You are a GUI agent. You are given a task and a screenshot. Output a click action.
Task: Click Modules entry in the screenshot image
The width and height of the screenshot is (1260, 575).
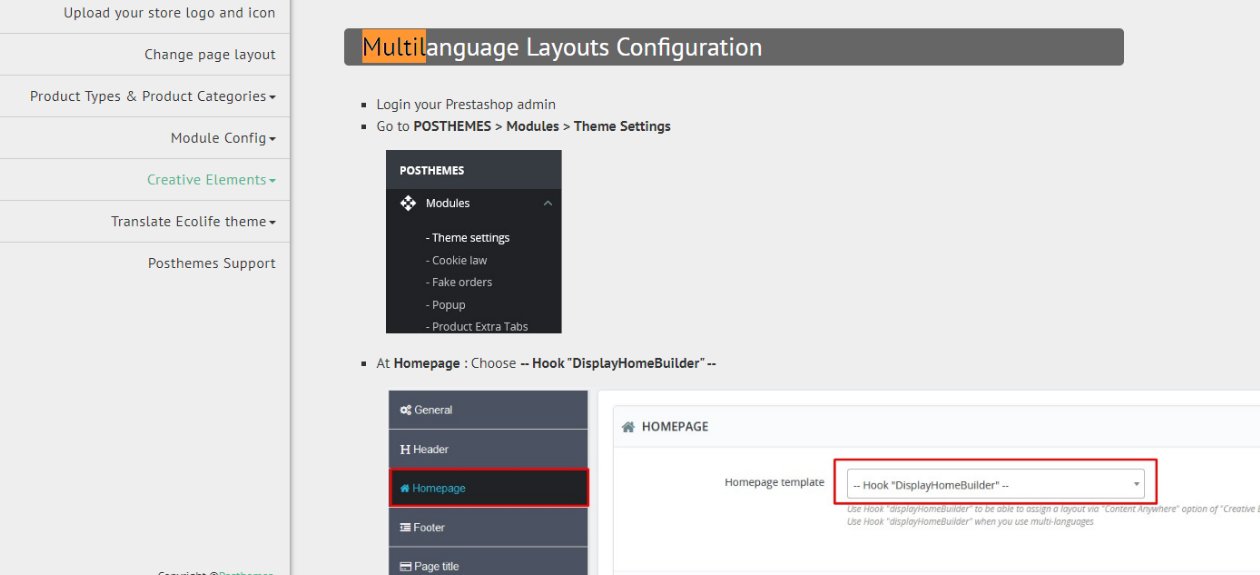point(447,203)
